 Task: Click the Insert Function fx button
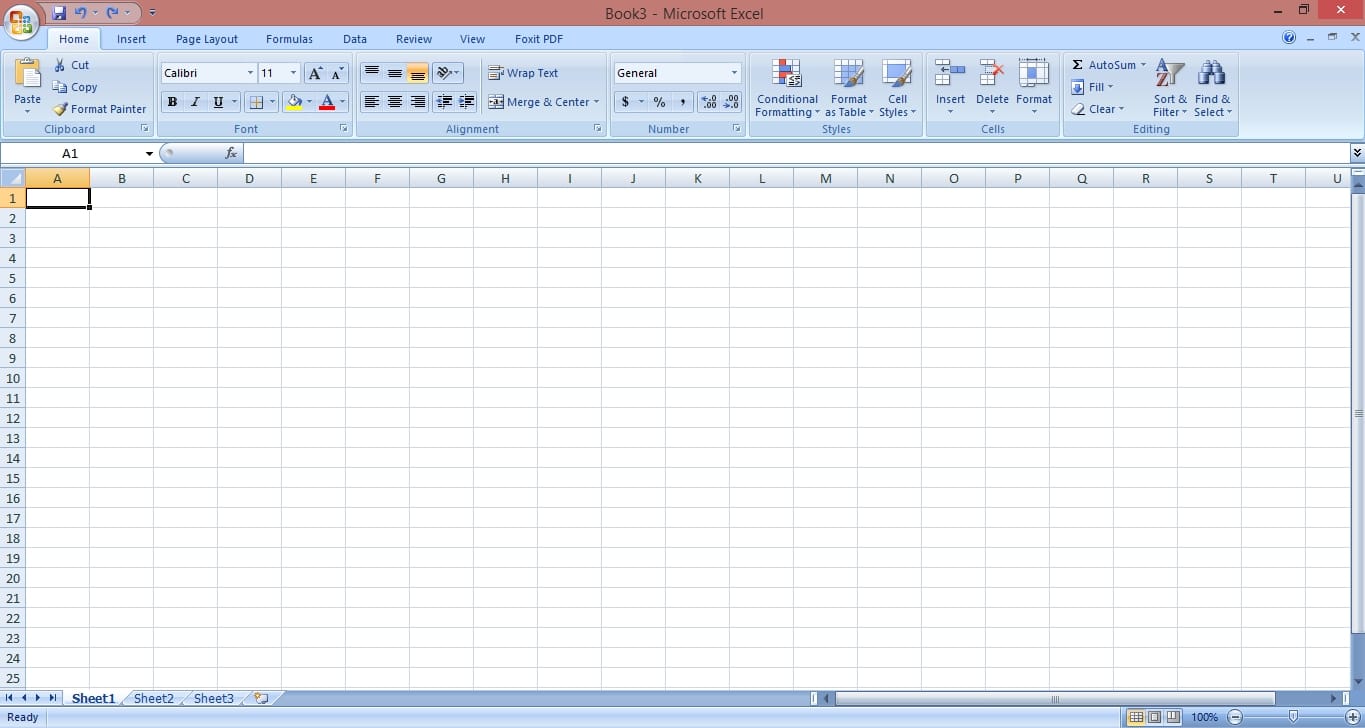click(231, 153)
